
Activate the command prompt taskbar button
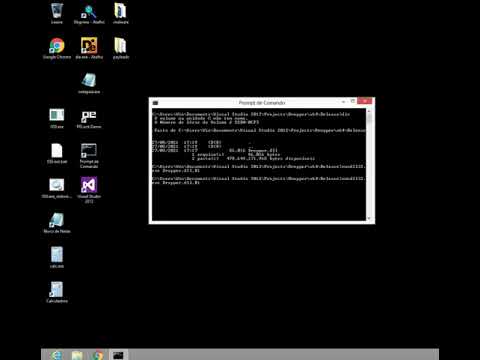coord(118,355)
